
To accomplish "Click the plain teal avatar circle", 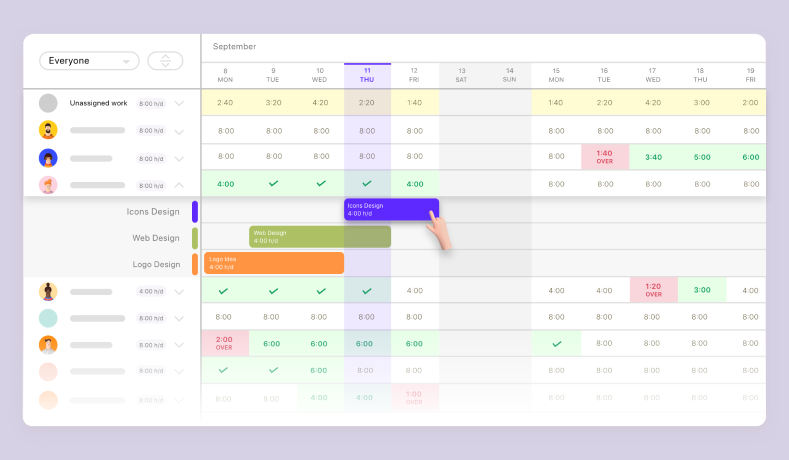I will pos(48,318).
